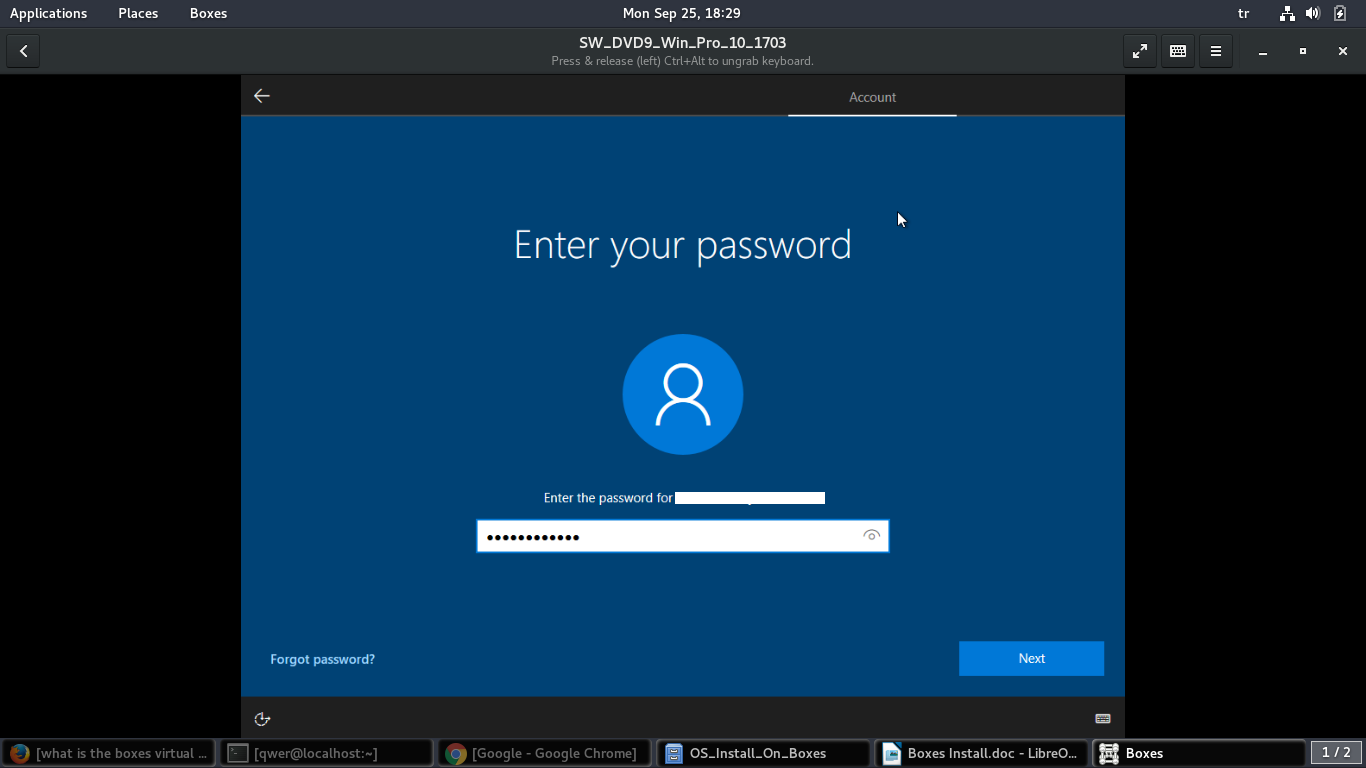Viewport: 1366px width, 768px height.
Task: Open the Applications menu
Action: 48,13
